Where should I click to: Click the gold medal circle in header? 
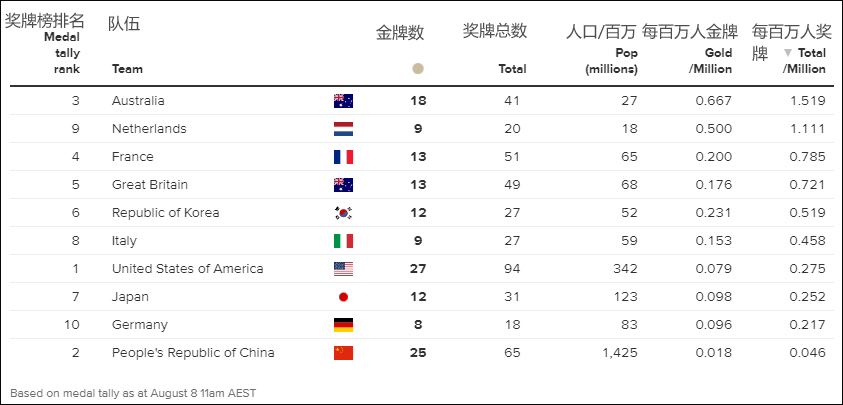click(x=418, y=69)
